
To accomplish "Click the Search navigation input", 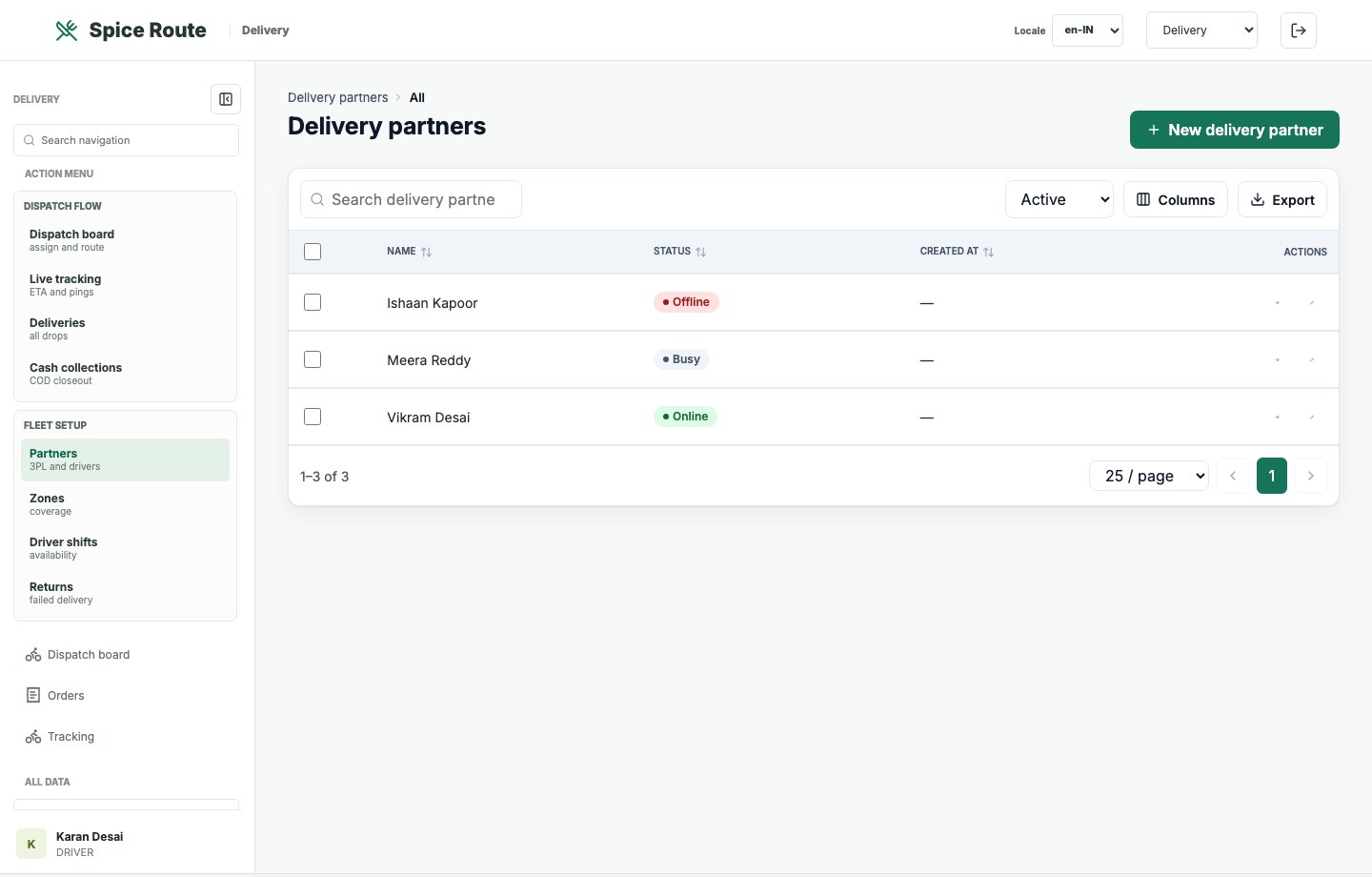I will (x=126, y=140).
